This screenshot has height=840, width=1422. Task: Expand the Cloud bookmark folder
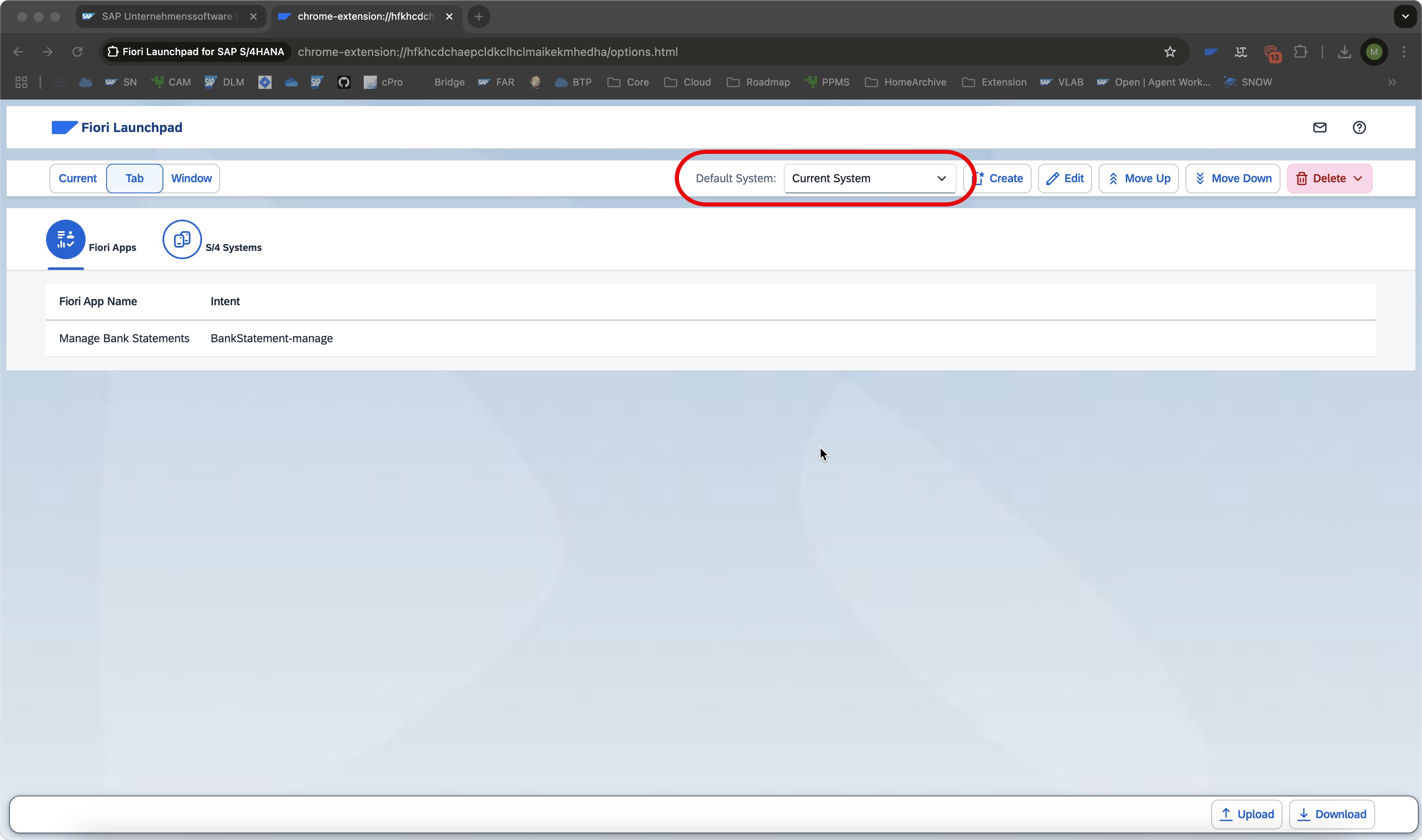pos(687,82)
